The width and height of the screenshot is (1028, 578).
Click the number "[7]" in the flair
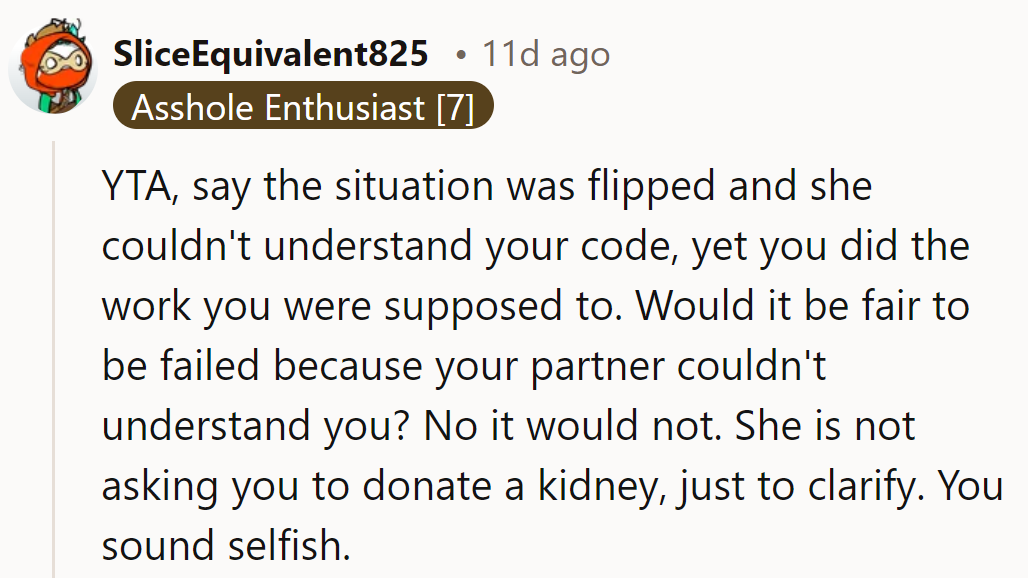pyautogui.click(x=455, y=108)
